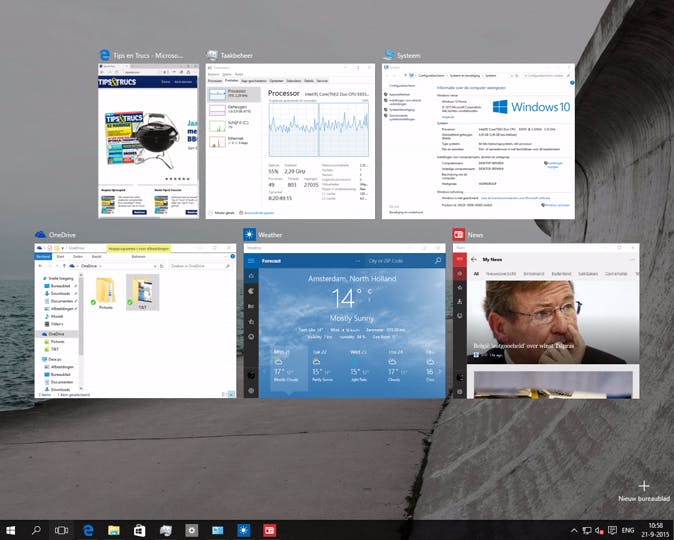Open the Action Center notification icon
This screenshot has width=674, height=540.
pyautogui.click(x=613, y=530)
